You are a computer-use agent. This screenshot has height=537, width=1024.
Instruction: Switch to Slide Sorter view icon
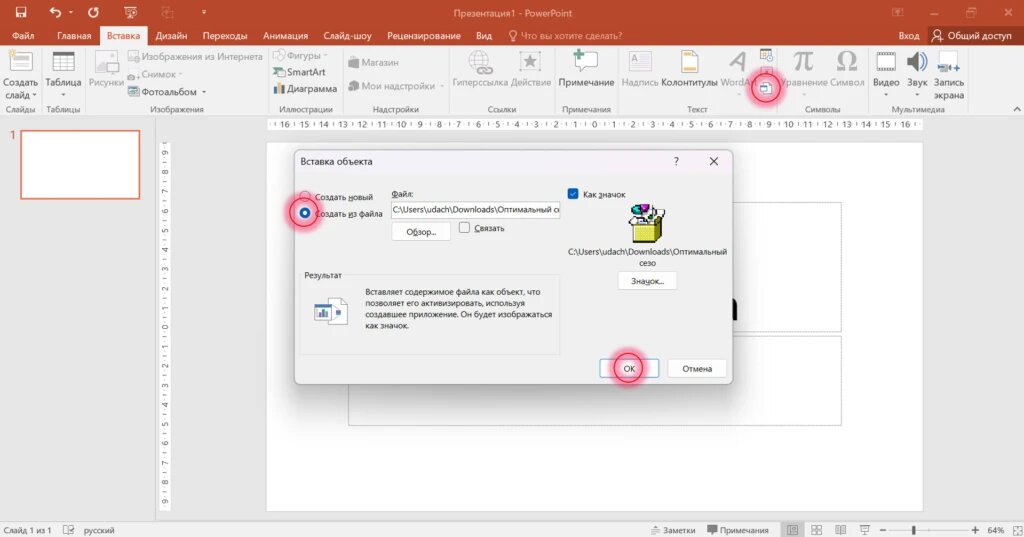tap(816, 530)
